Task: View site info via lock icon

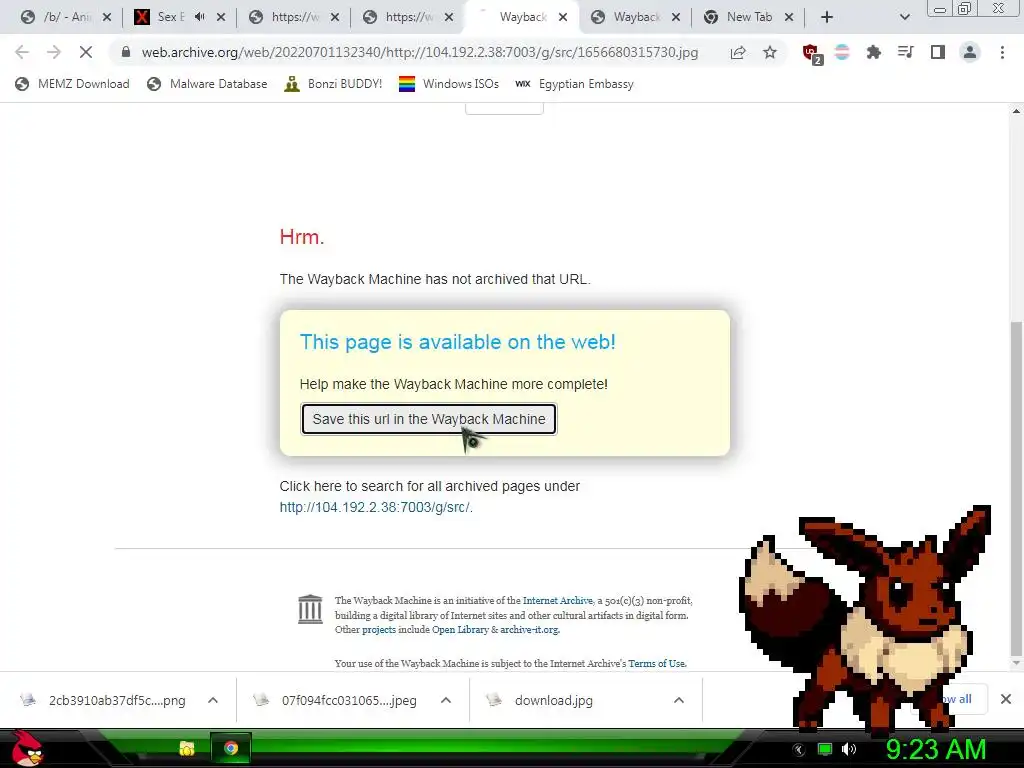Action: point(126,52)
